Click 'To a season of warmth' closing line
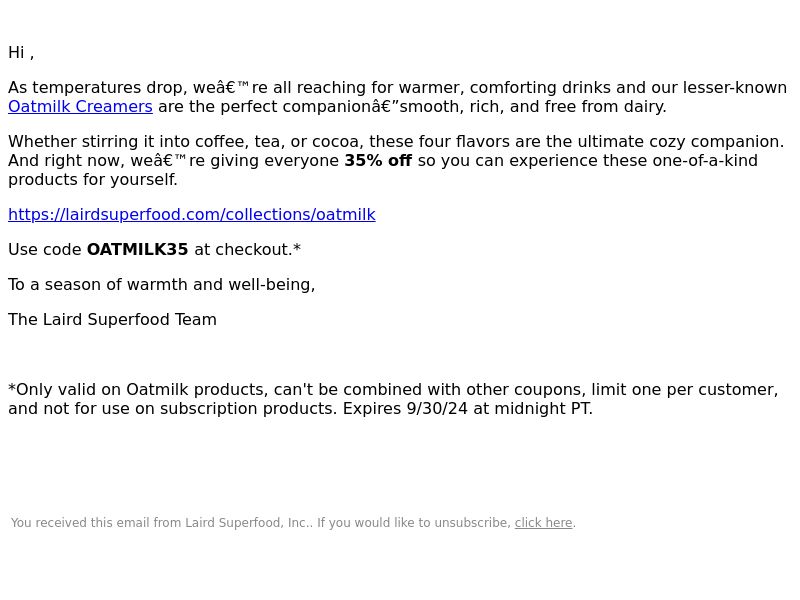The image size is (800, 600). coord(162,285)
